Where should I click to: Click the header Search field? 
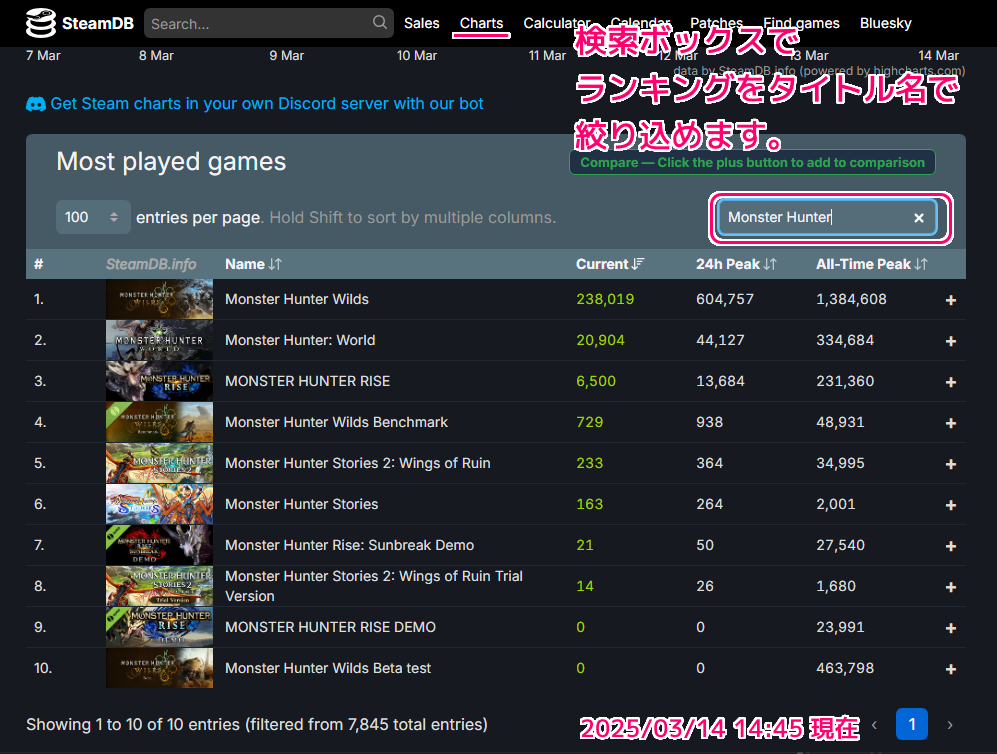[x=268, y=24]
